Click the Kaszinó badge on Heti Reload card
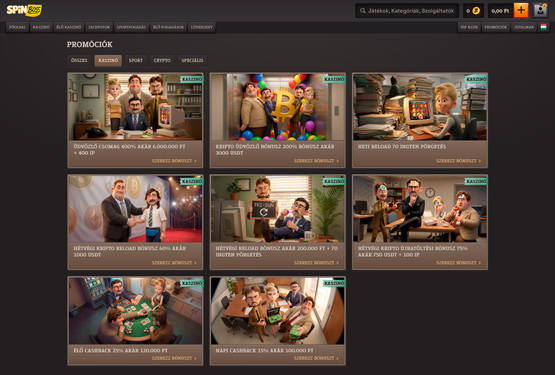This screenshot has height=375, width=555. click(476, 79)
